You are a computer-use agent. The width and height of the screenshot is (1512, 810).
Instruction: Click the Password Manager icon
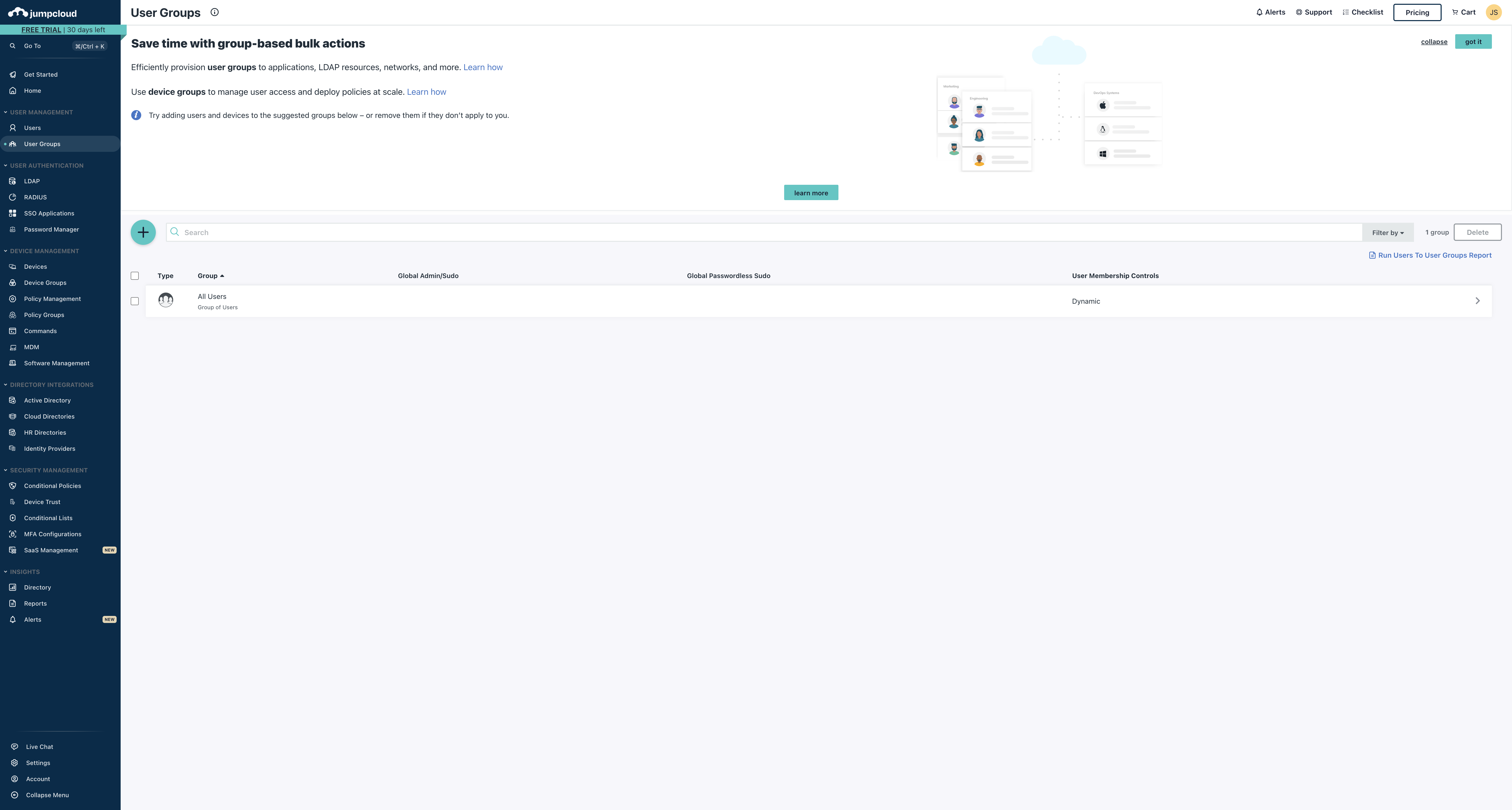pyautogui.click(x=12, y=230)
